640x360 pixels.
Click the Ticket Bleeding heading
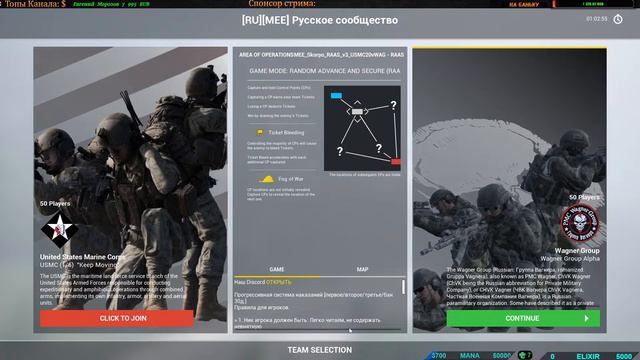click(x=286, y=133)
